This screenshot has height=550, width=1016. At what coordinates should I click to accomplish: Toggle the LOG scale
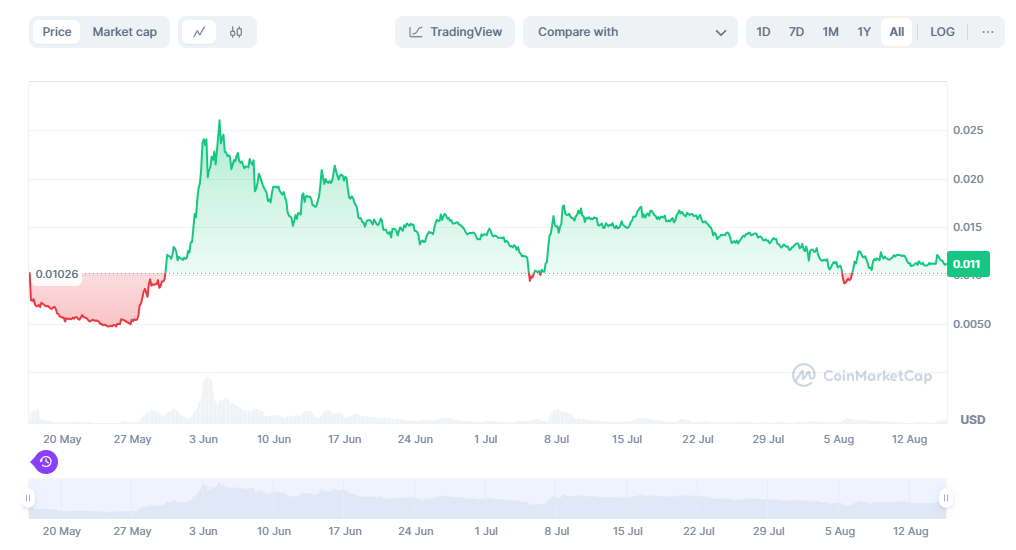(942, 32)
